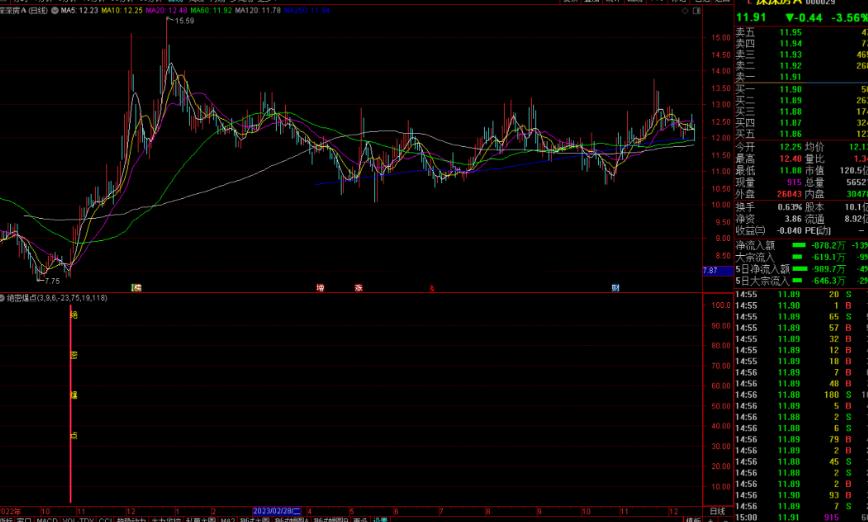The image size is (868, 522).
Task: Click the green event marker under December candles
Action: pyautogui.click(x=136, y=288)
